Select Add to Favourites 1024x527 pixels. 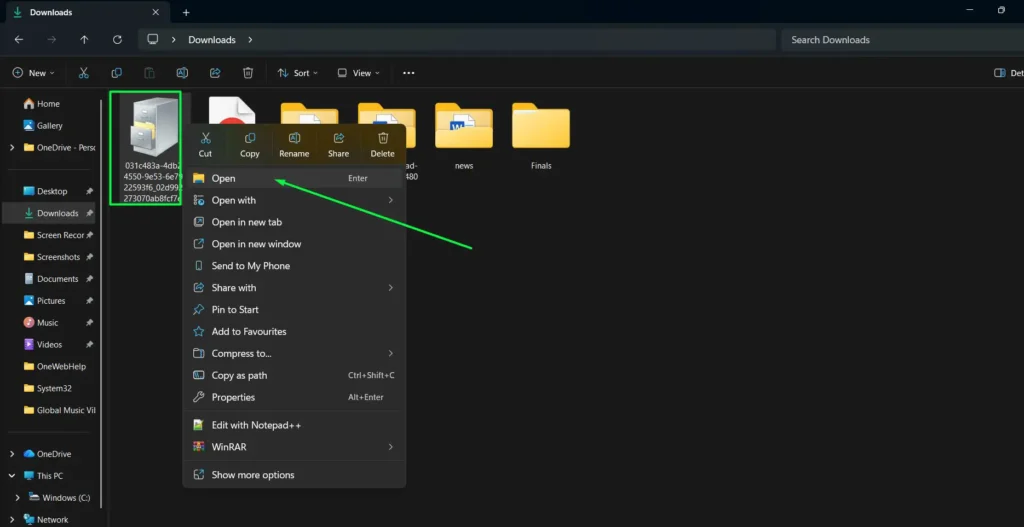click(294, 332)
